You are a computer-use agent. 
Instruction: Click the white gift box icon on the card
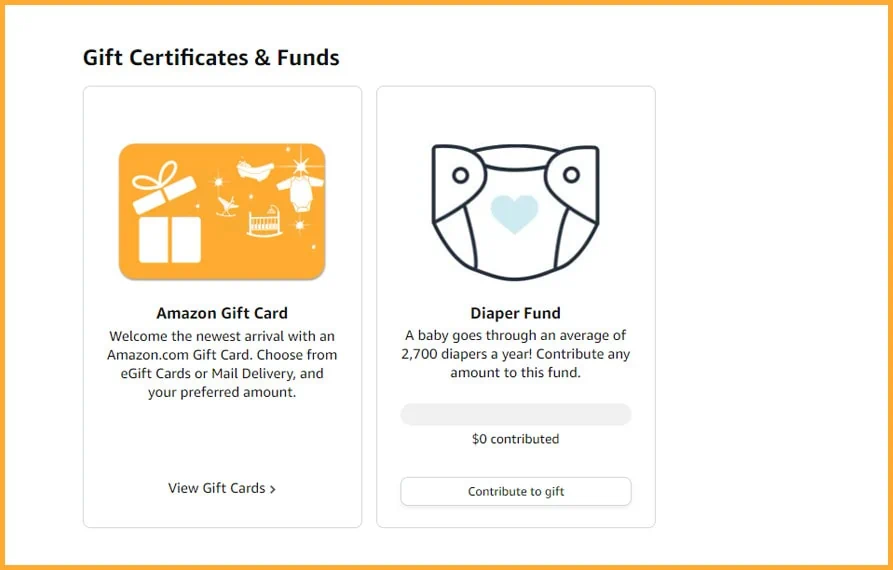167,212
